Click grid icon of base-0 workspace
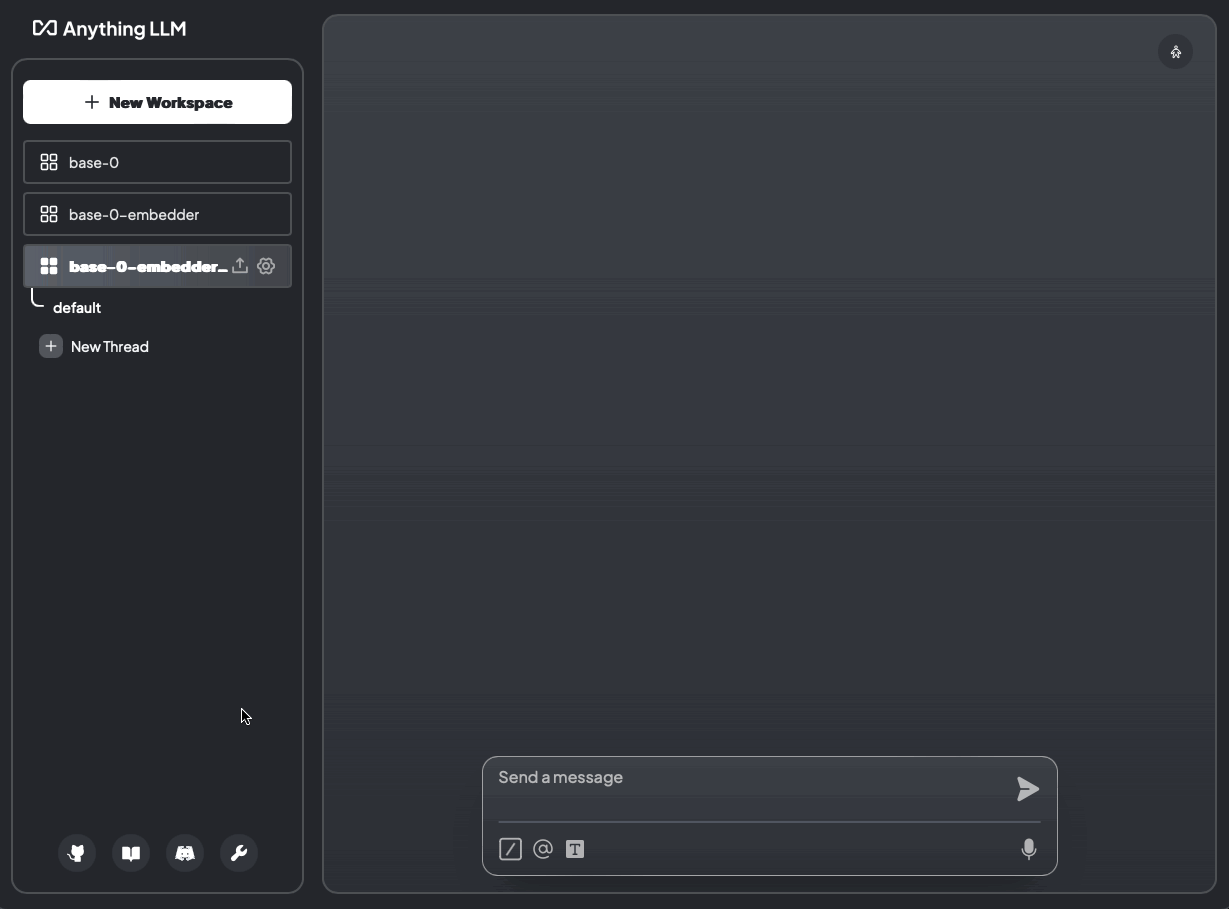1229x909 pixels. 48,162
